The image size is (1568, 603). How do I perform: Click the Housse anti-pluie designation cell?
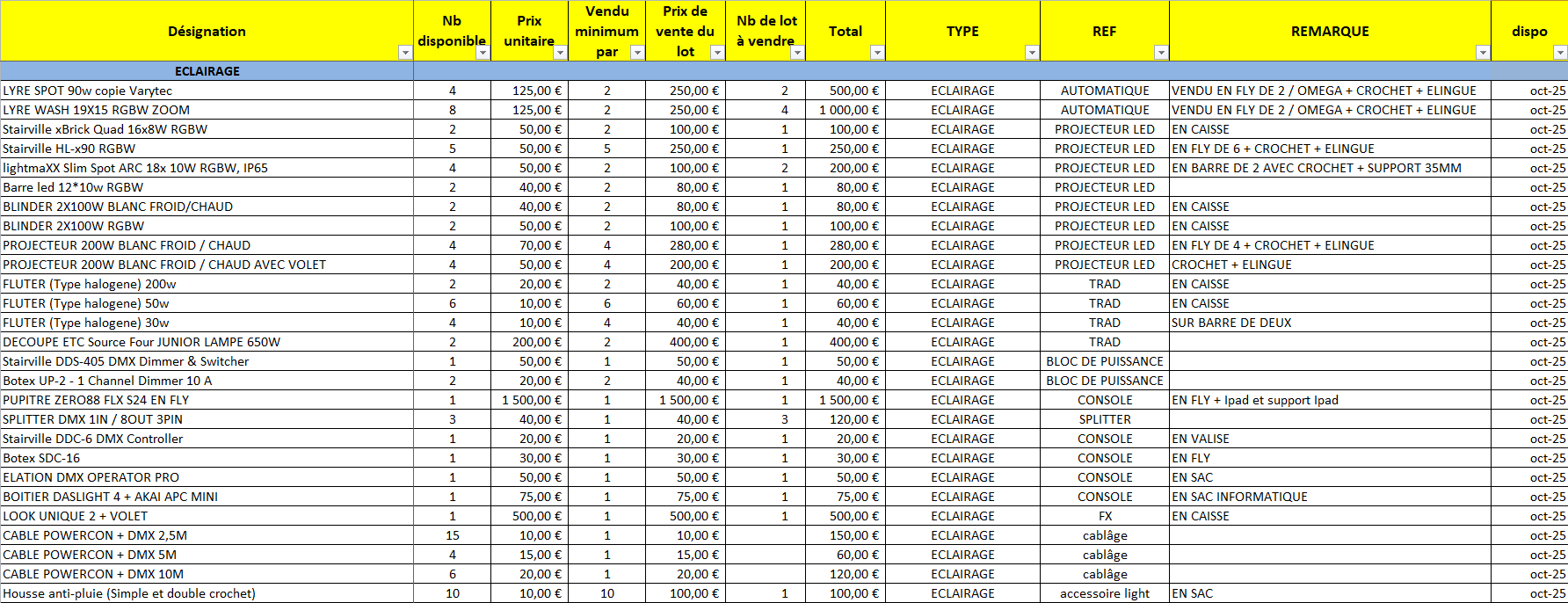(207, 593)
